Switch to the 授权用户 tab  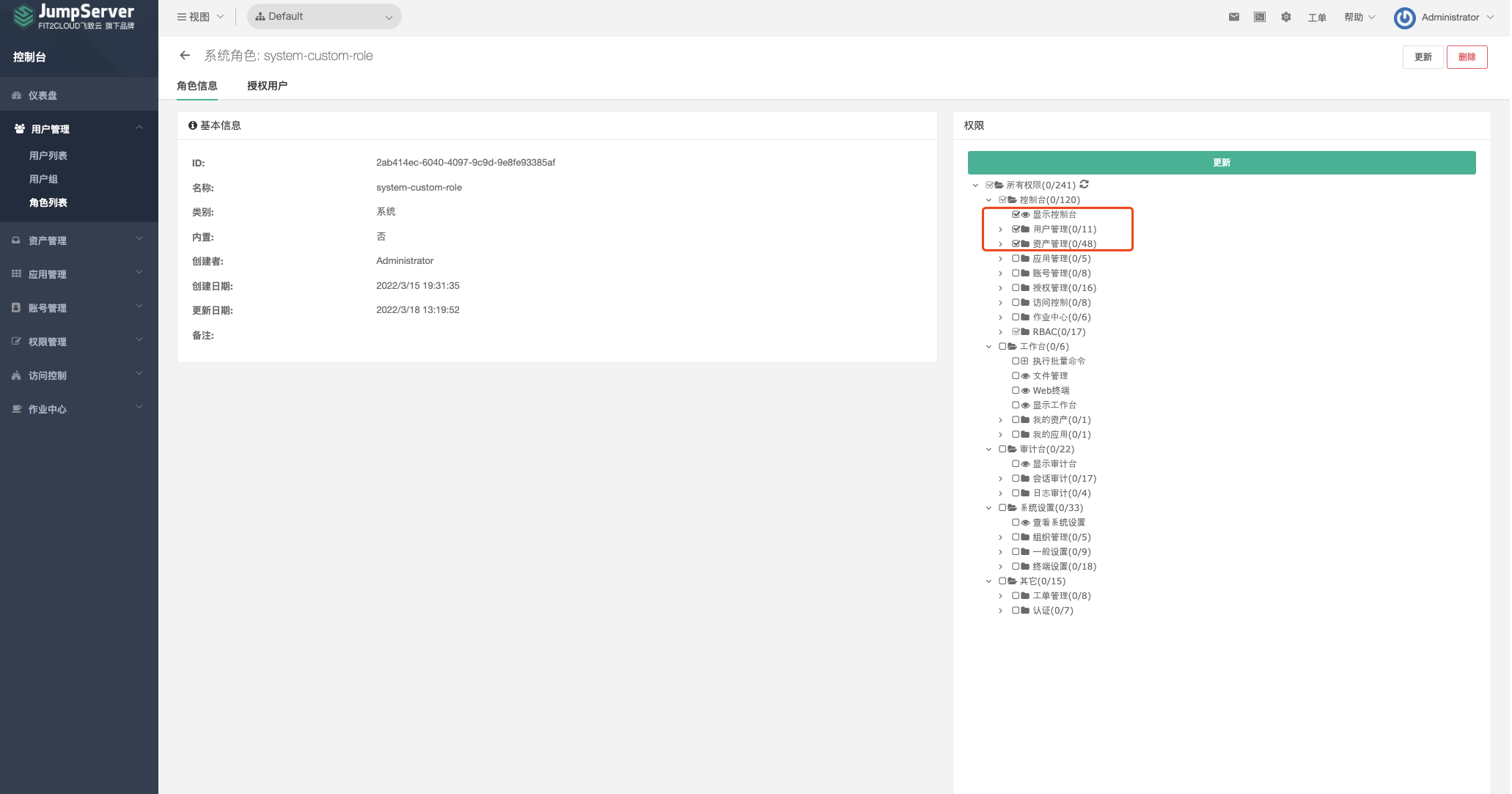coord(267,86)
